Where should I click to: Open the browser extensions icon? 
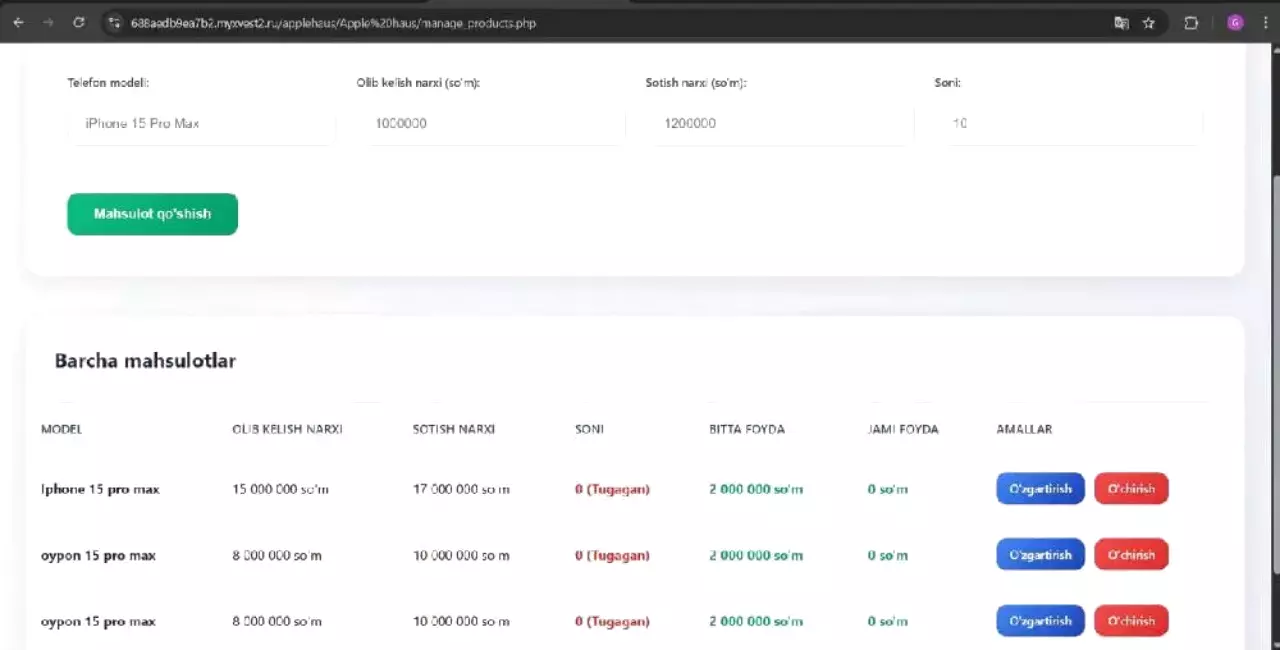(x=1191, y=22)
